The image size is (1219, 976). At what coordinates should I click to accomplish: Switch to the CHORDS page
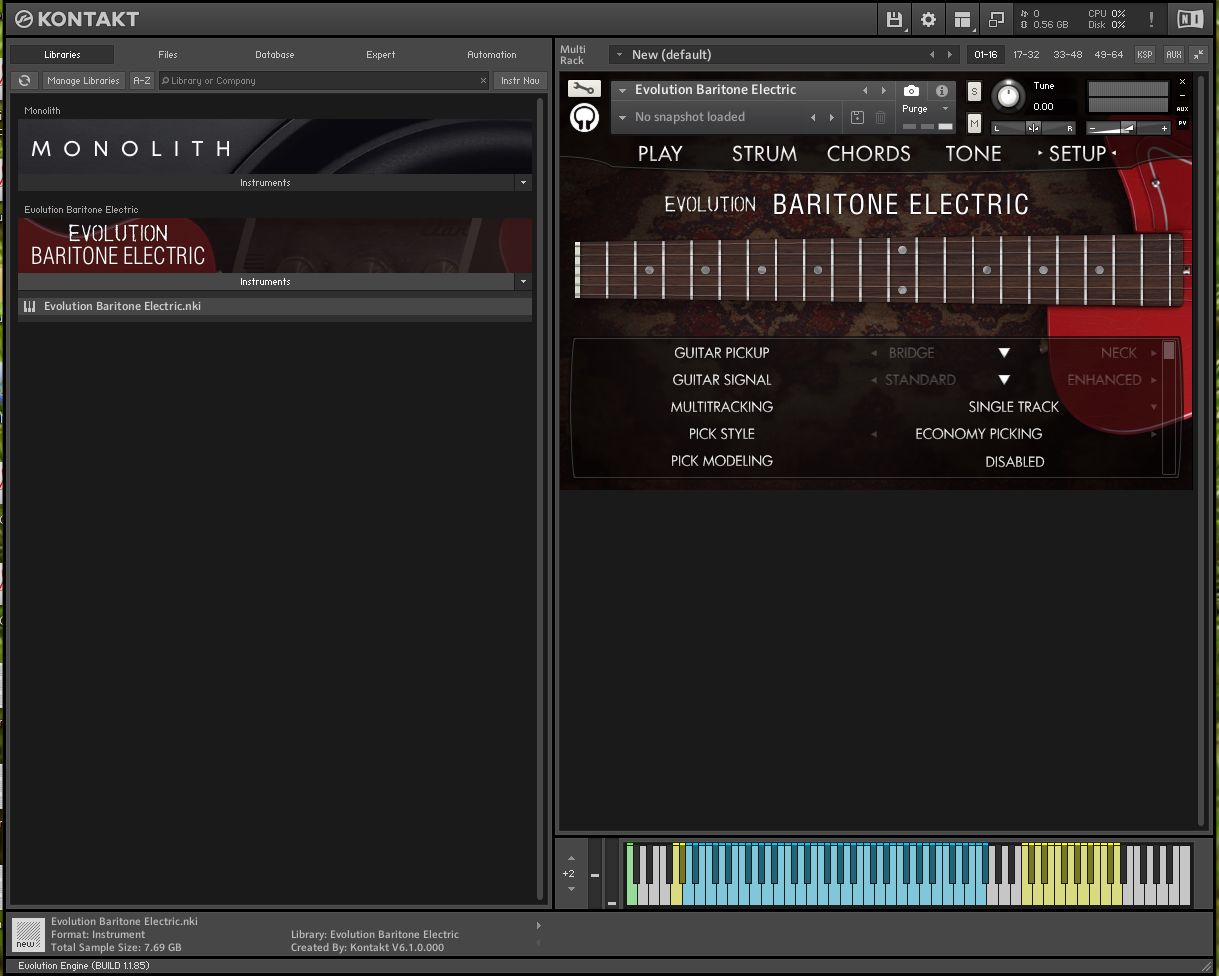pyautogui.click(x=868, y=153)
